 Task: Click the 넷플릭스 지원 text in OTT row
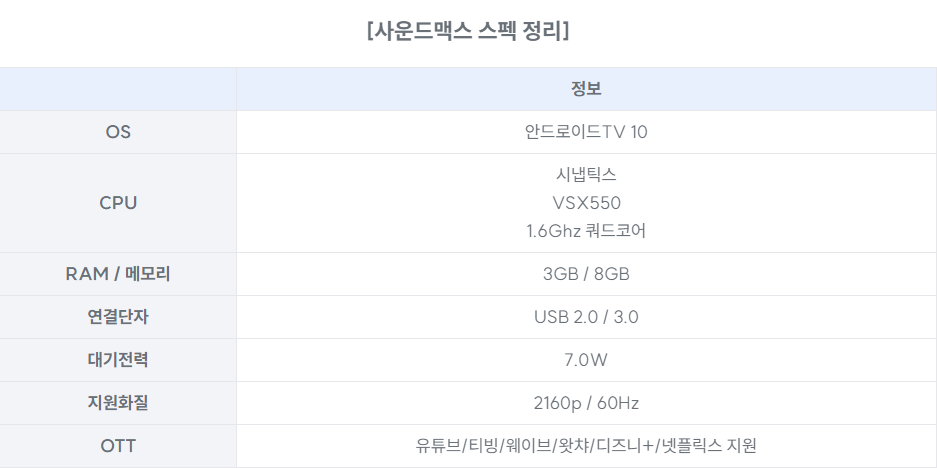point(708,446)
